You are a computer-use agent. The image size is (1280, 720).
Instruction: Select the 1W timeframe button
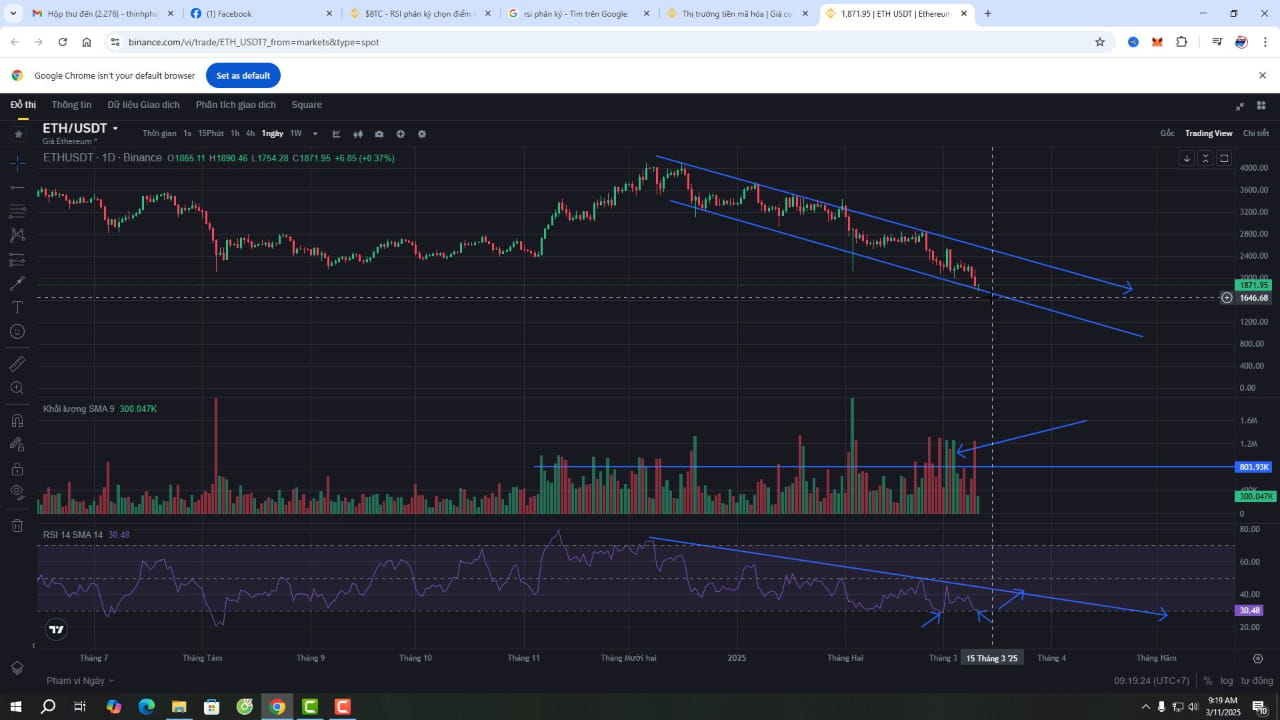pyautogui.click(x=296, y=133)
